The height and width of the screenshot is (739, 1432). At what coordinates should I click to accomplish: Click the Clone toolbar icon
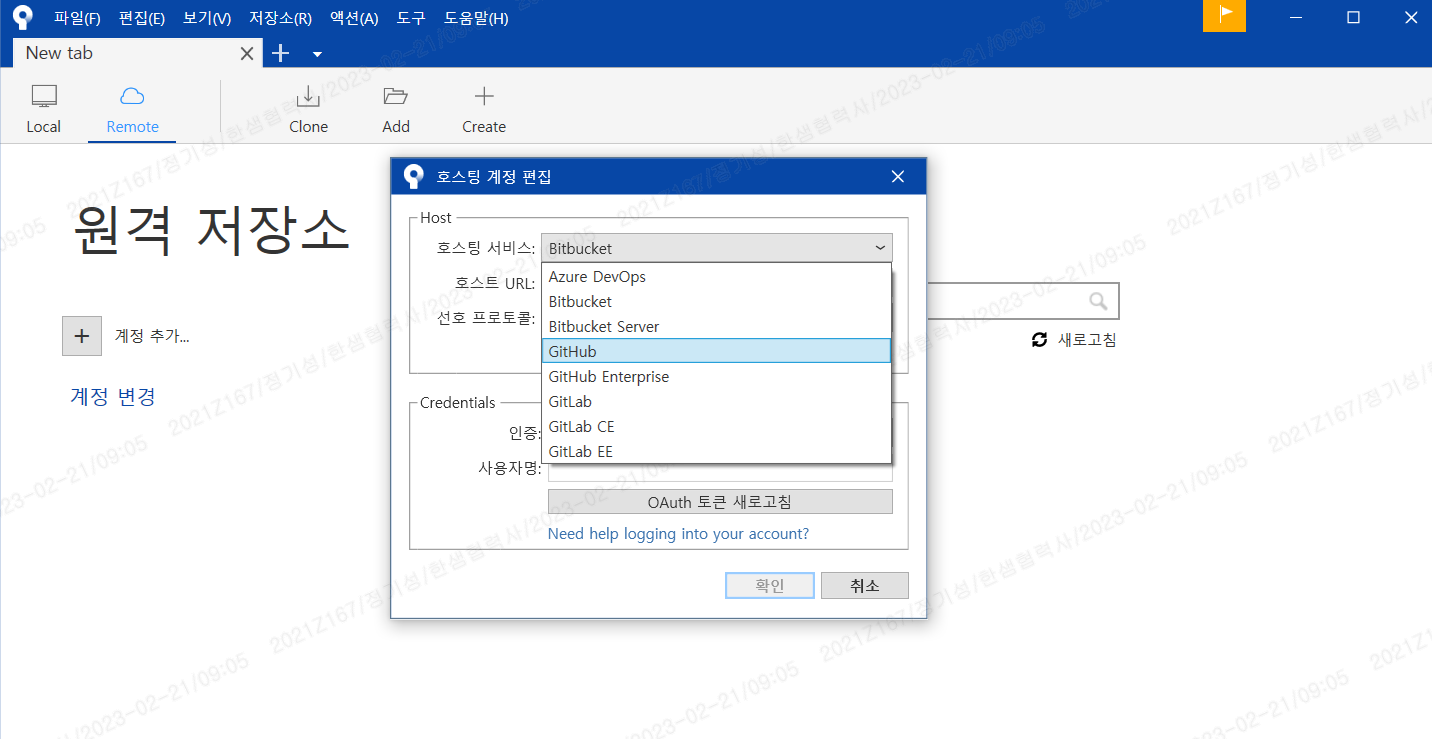308,96
